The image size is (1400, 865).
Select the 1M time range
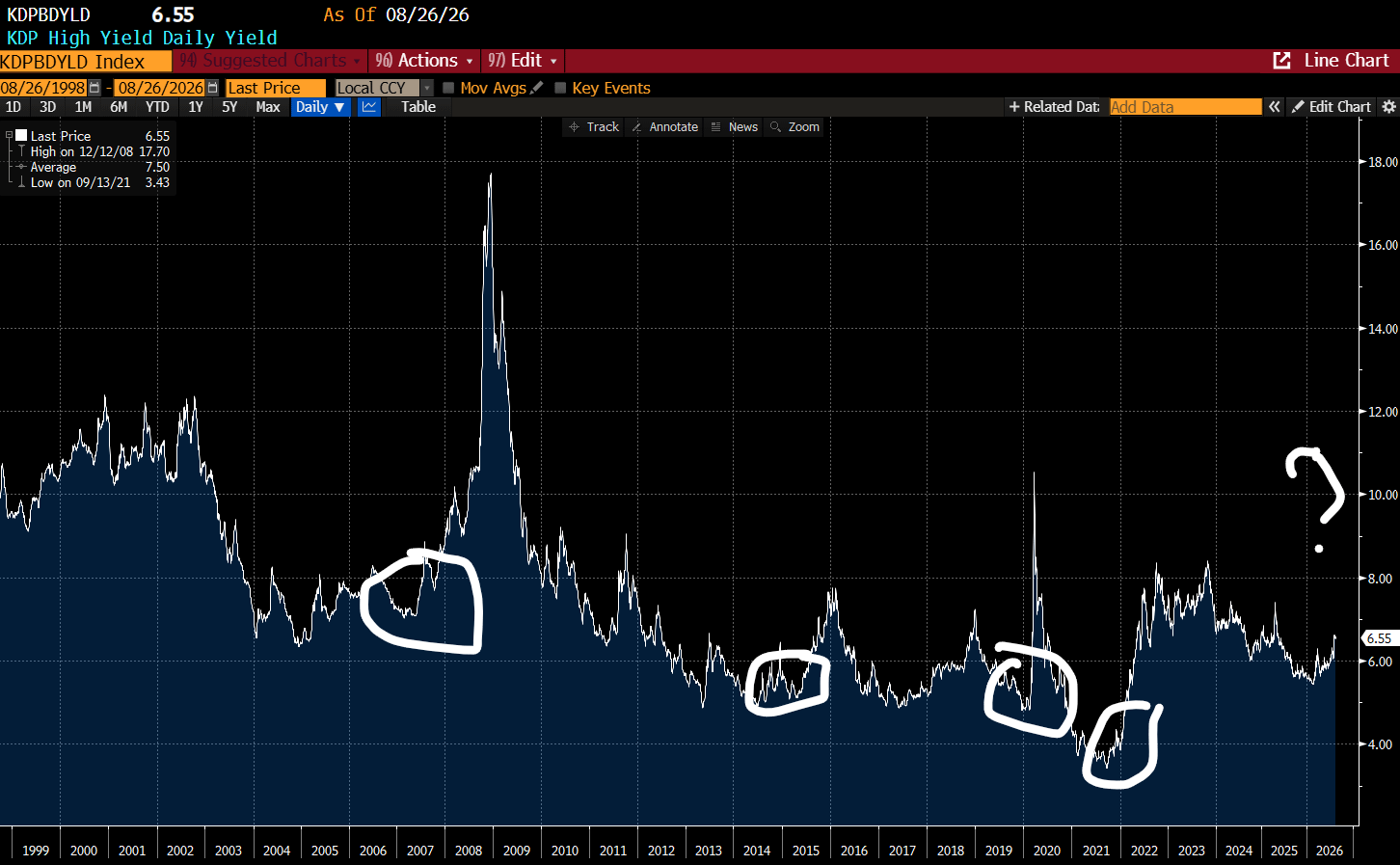(84, 107)
